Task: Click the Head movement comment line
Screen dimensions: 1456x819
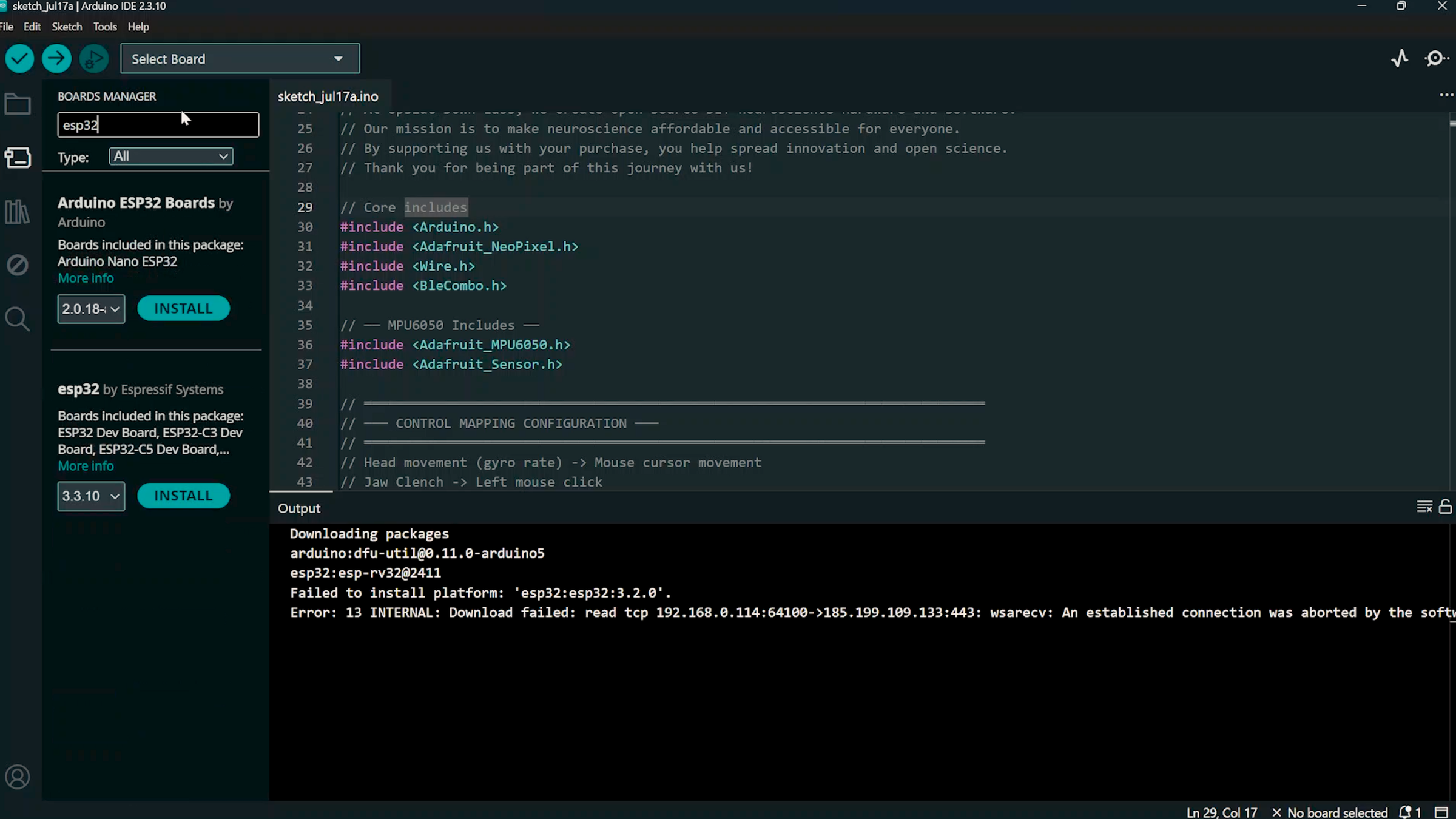Action: pos(551,463)
